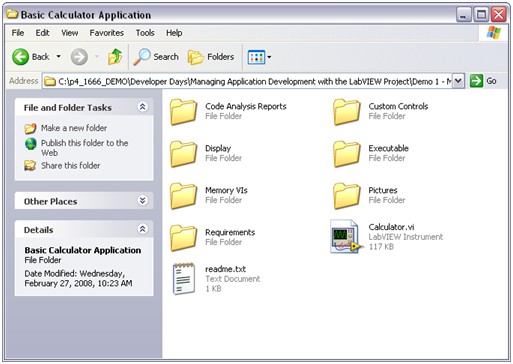Open the Views dropdown button
513x364 pixels.
[x=259, y=57]
